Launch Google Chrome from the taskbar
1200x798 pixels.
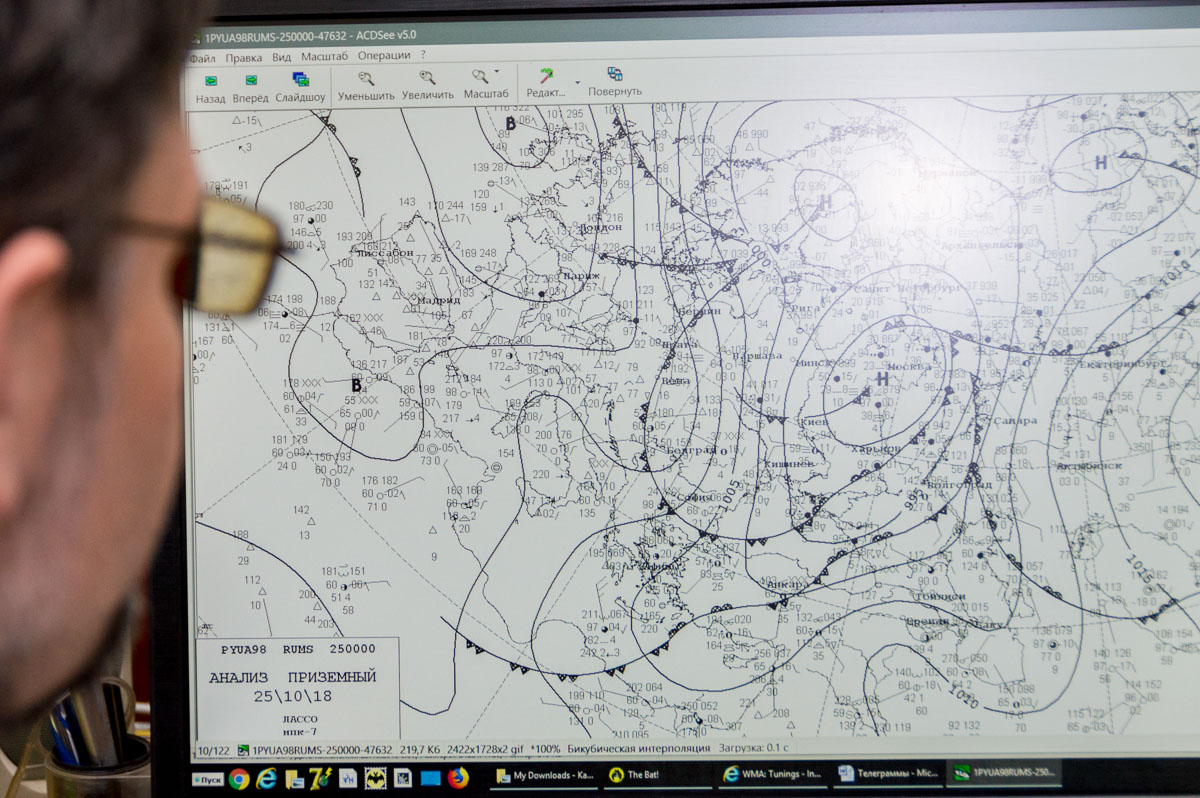(239, 778)
